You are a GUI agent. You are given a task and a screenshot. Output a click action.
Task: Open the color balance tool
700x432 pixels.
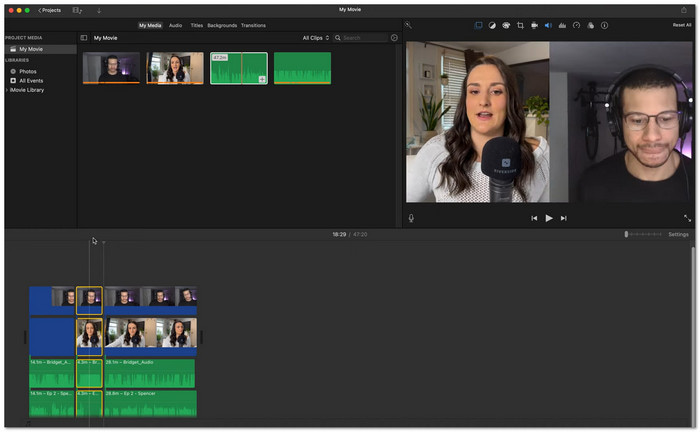click(492, 25)
